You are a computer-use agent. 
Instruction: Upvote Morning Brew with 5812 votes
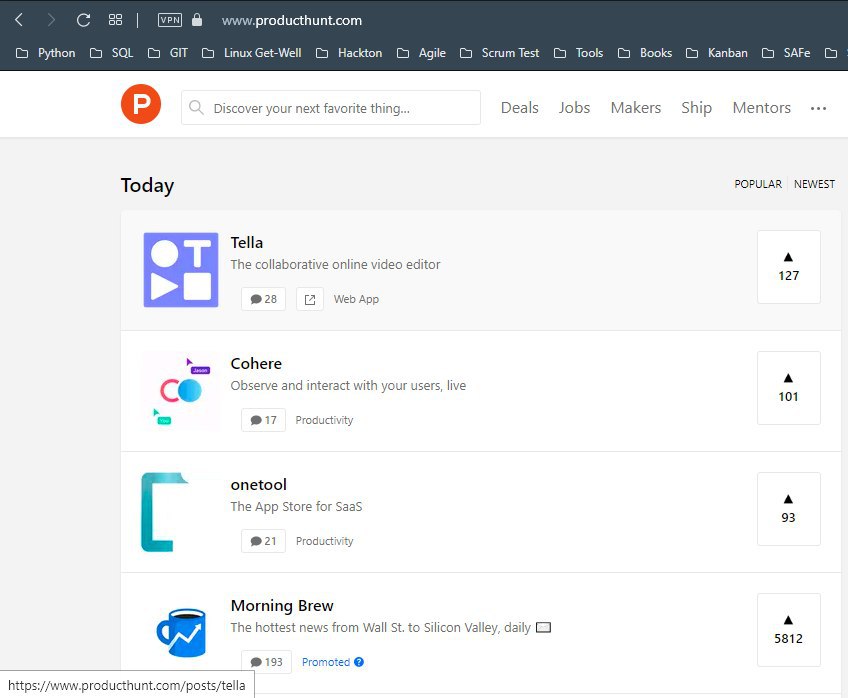789,630
